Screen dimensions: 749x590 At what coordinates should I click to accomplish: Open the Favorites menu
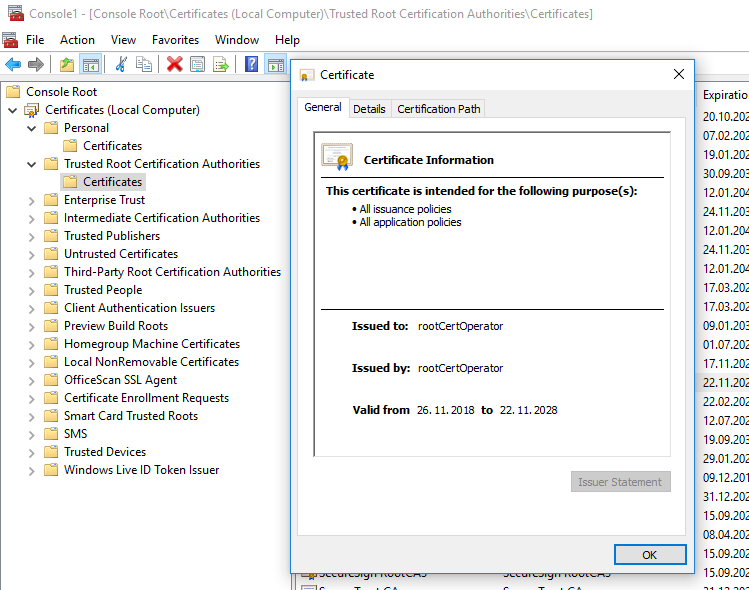(x=175, y=40)
